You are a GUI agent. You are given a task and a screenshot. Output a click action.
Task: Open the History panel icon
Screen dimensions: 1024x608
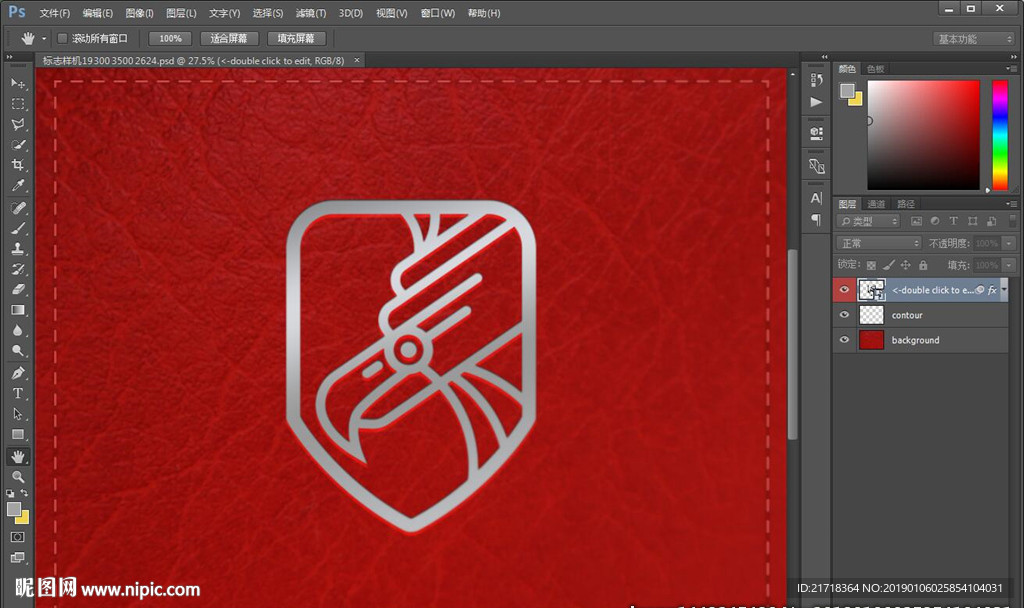[816, 80]
